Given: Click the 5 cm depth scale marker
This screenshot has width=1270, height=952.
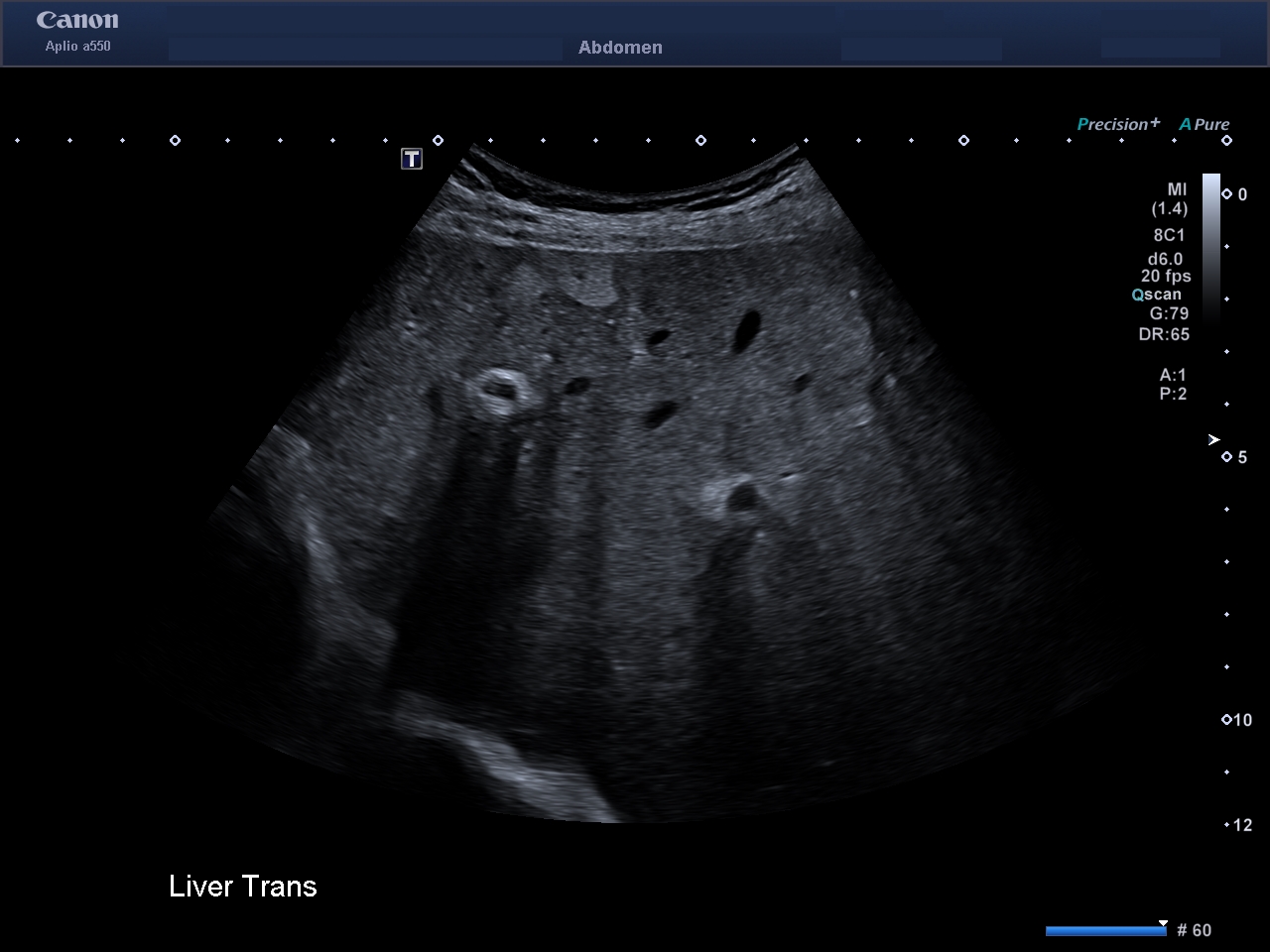Looking at the screenshot, I should [x=1236, y=457].
